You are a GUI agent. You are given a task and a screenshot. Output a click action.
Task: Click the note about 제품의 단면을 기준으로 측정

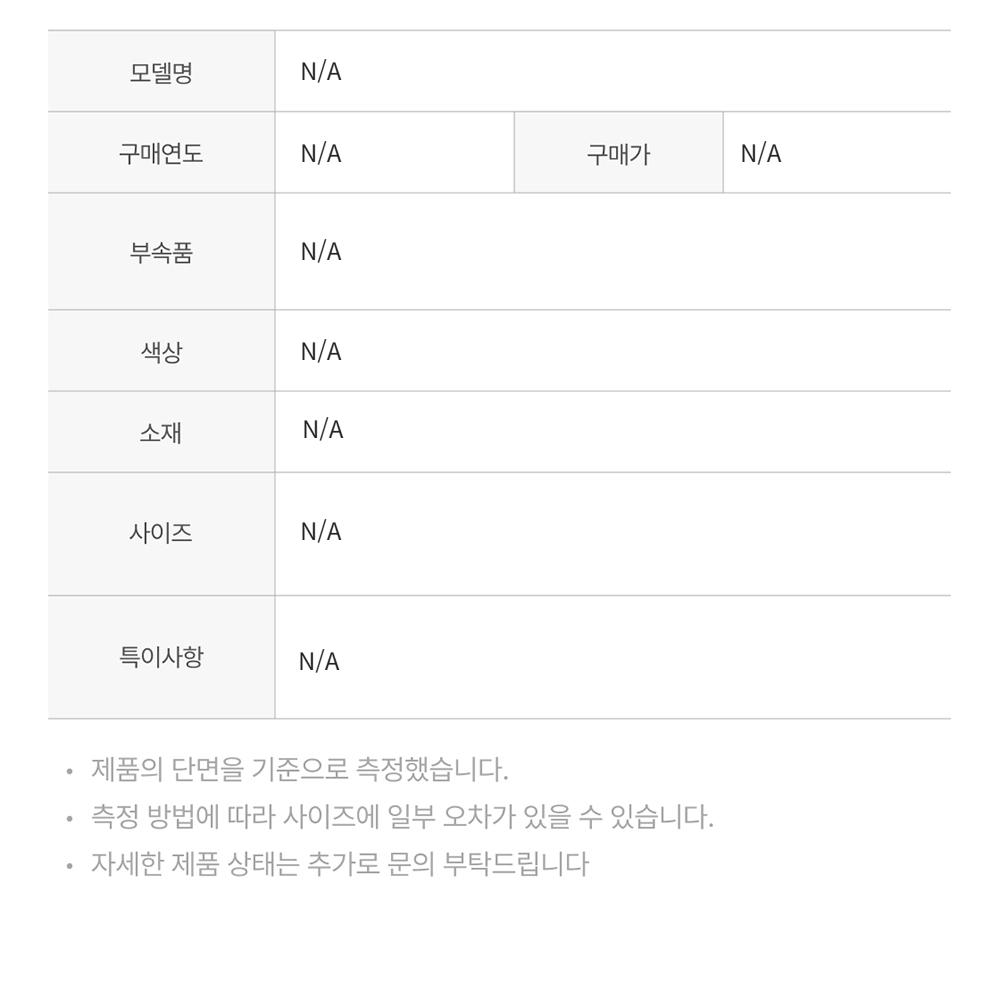point(300,769)
